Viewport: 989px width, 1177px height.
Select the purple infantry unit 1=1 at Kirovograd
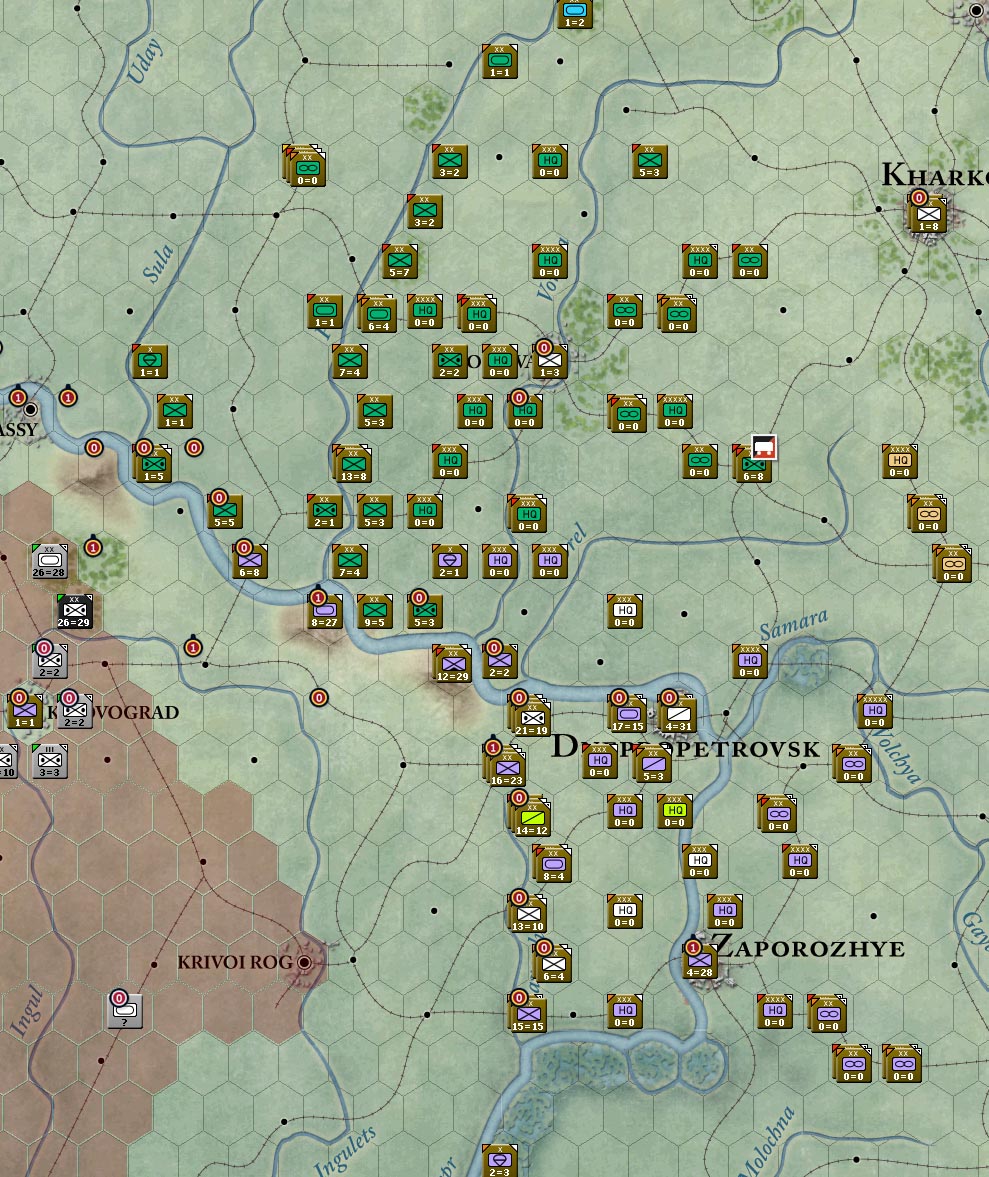25,712
